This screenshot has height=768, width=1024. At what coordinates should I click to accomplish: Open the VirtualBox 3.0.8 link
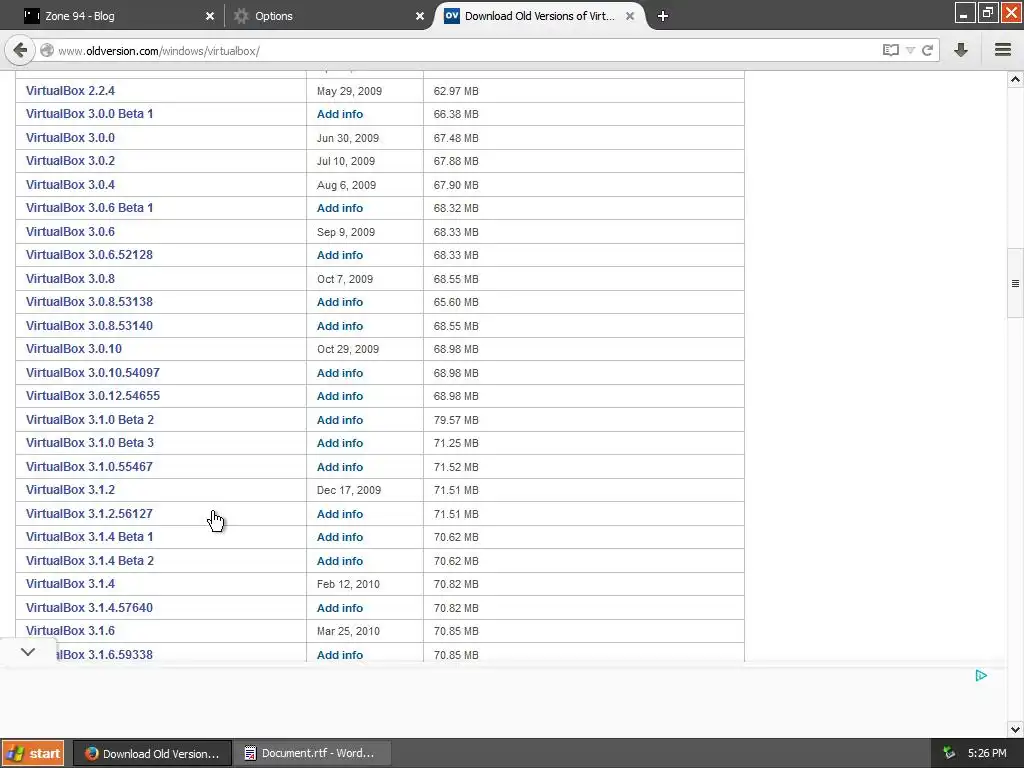[71, 279]
